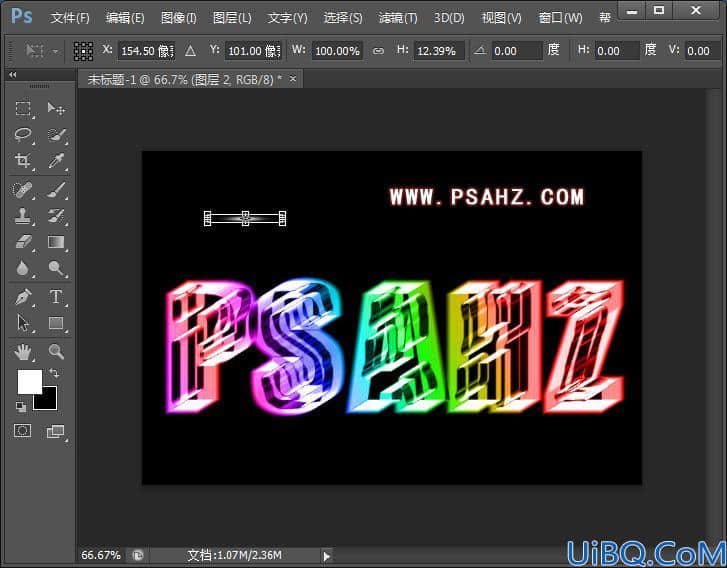This screenshot has width=727, height=568.
Task: Select the Move tool
Action: [x=56, y=108]
